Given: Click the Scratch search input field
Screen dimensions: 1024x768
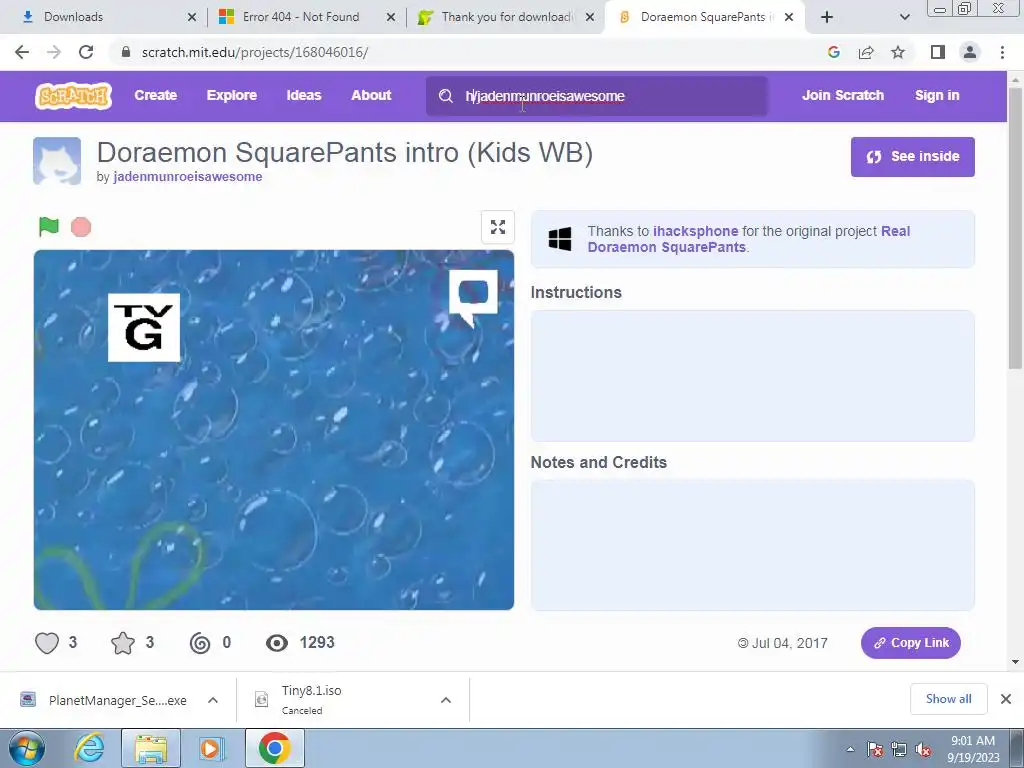Looking at the screenshot, I should 596,96.
